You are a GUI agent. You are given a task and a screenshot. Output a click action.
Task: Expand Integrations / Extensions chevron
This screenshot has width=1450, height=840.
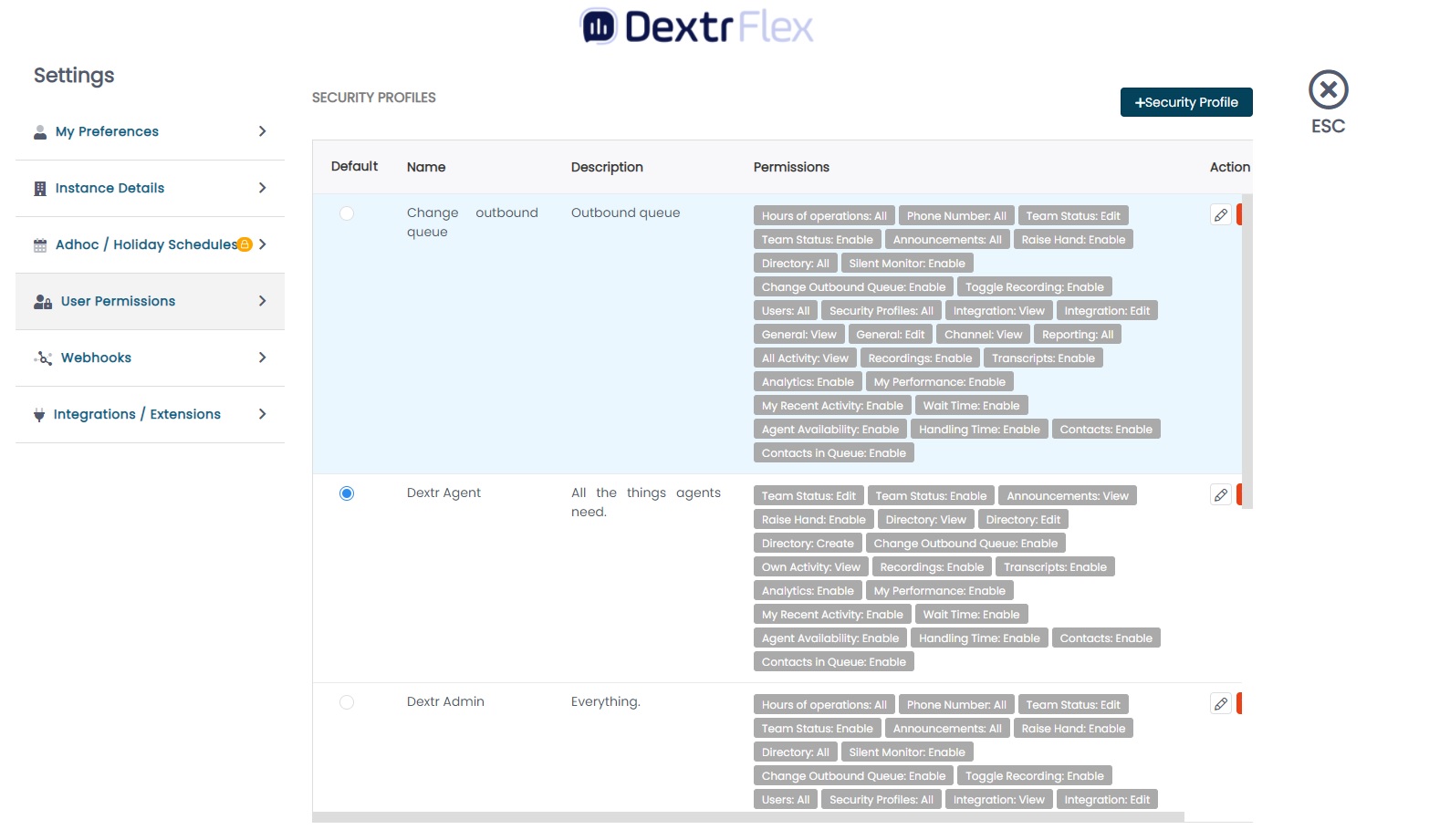pos(263,414)
